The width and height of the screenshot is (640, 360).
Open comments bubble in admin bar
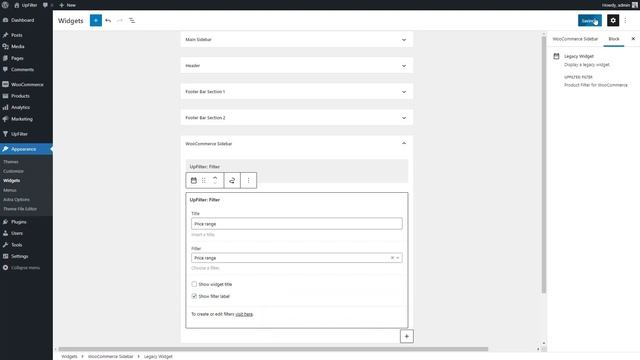[46, 5]
